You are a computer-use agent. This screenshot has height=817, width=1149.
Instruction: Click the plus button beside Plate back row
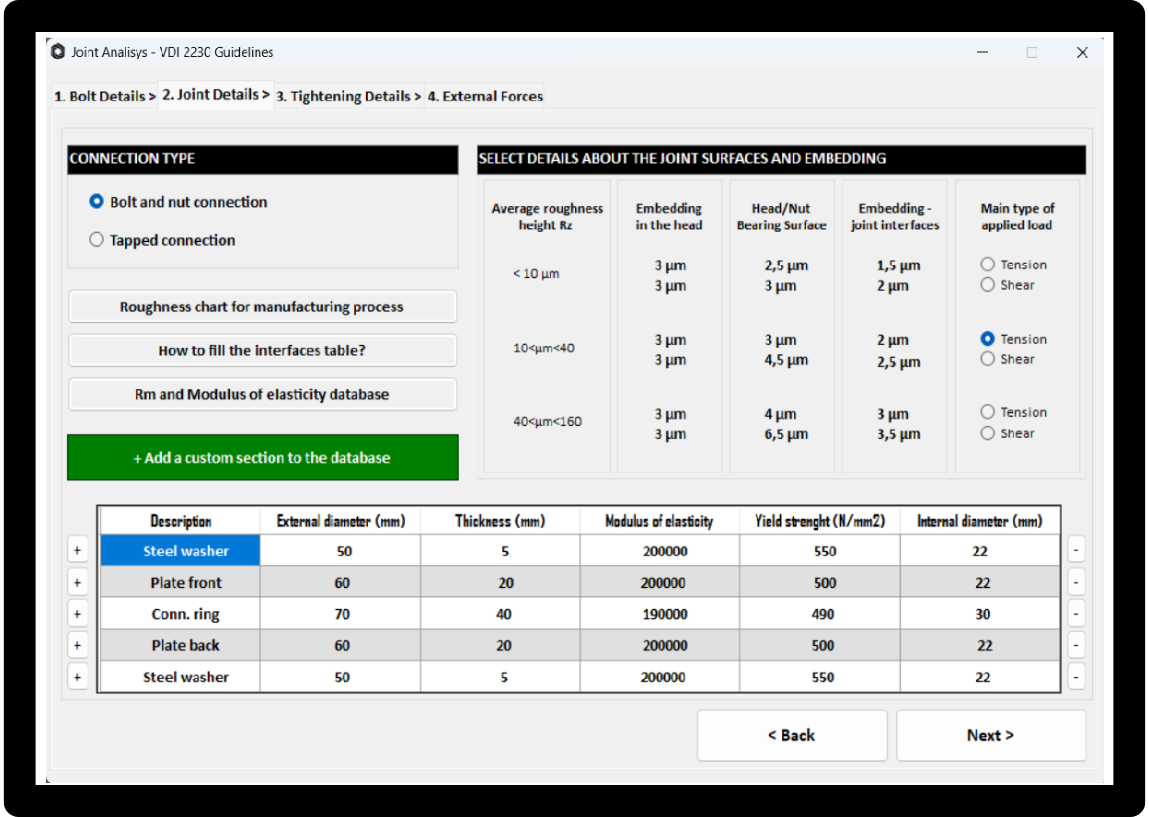pos(78,646)
